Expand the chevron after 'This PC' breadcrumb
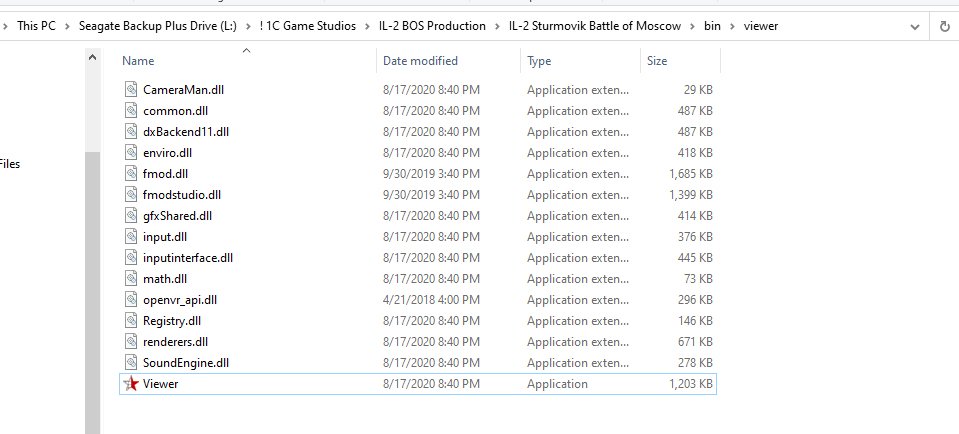 pyautogui.click(x=67, y=26)
